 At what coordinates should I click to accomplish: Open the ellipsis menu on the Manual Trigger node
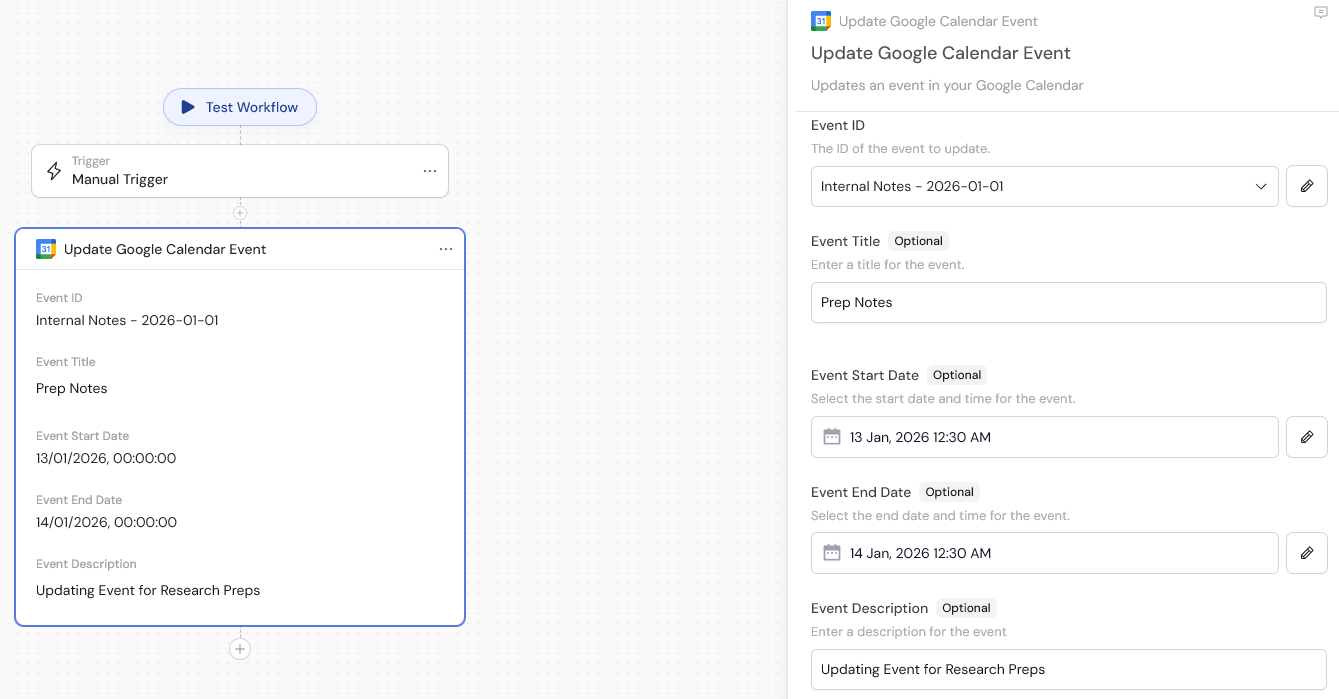[x=430, y=171]
